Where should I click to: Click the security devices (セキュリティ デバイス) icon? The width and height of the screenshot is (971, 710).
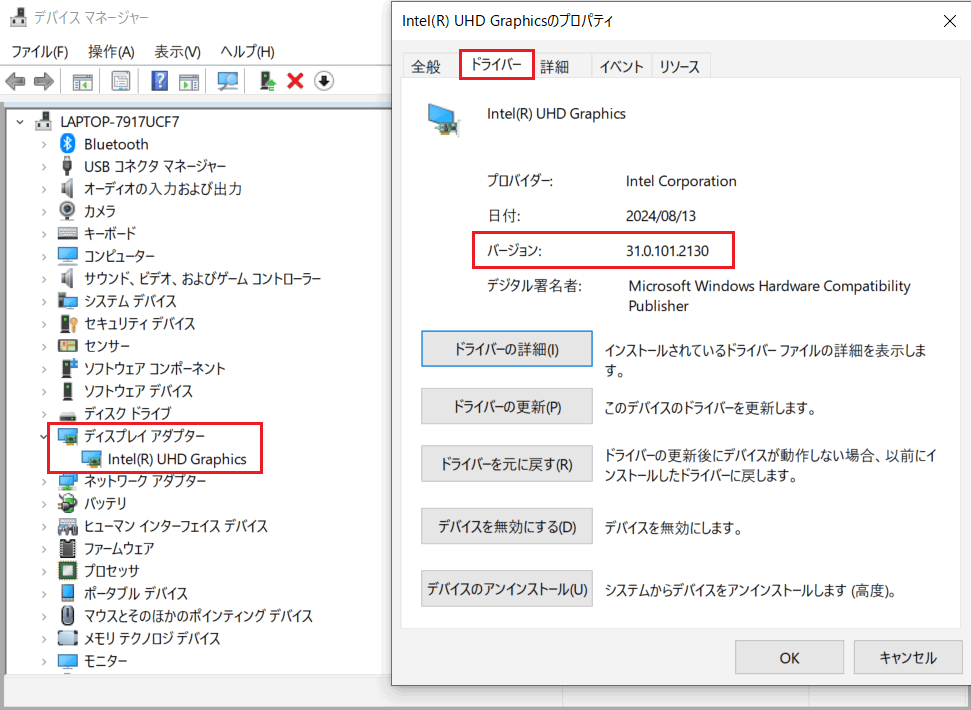point(67,323)
